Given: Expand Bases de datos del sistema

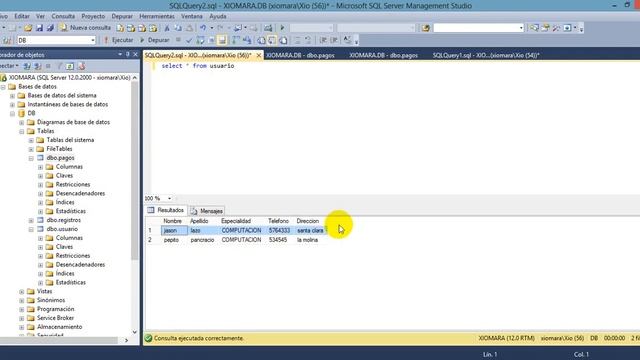Looking at the screenshot, I should pyautogui.click(x=12, y=96).
